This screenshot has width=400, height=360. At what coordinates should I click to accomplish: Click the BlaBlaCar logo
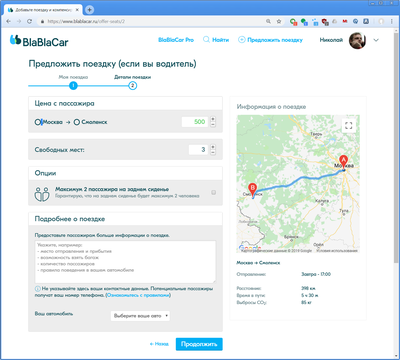39,41
